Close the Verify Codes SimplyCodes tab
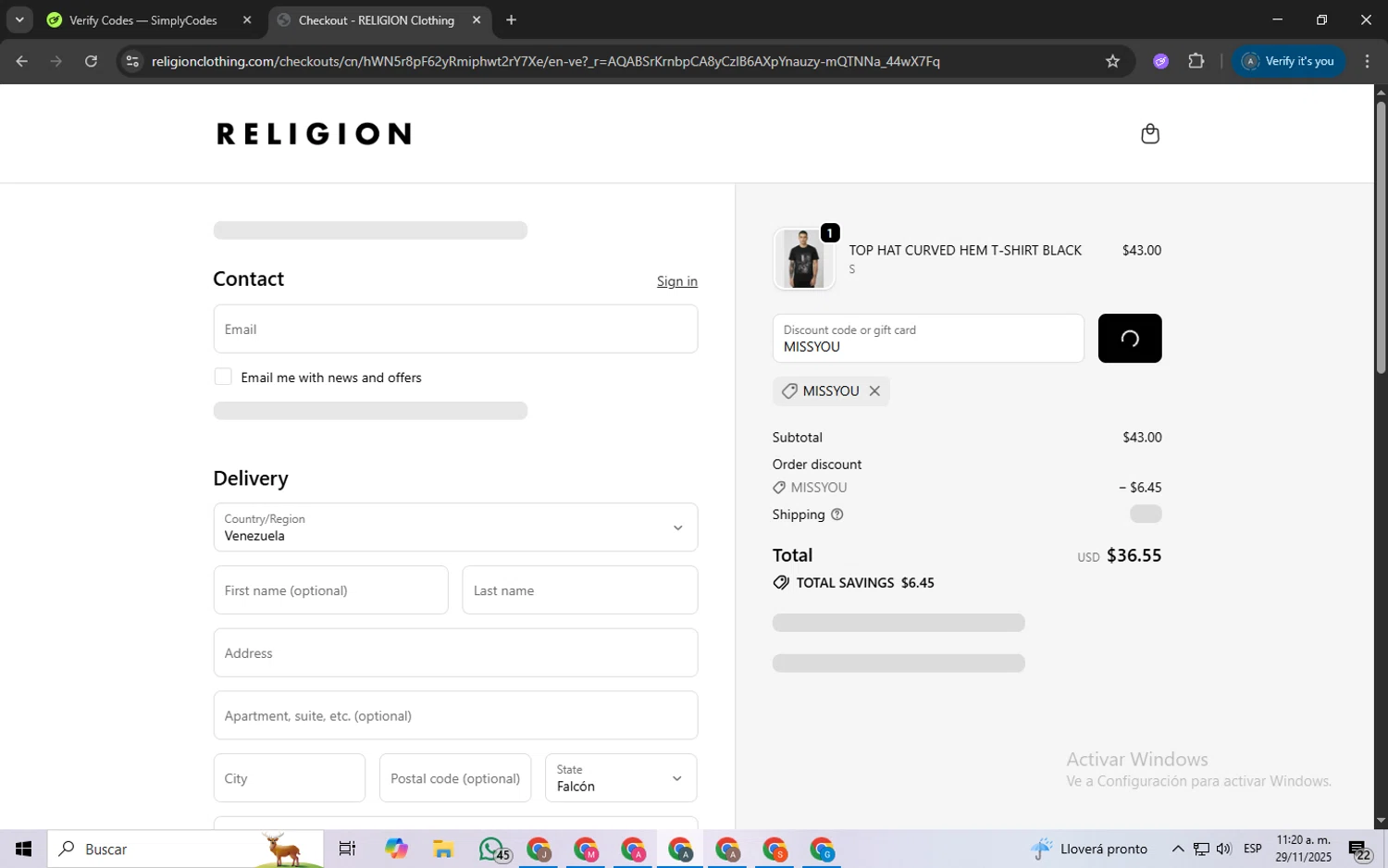This screenshot has width=1388, height=868. (246, 19)
